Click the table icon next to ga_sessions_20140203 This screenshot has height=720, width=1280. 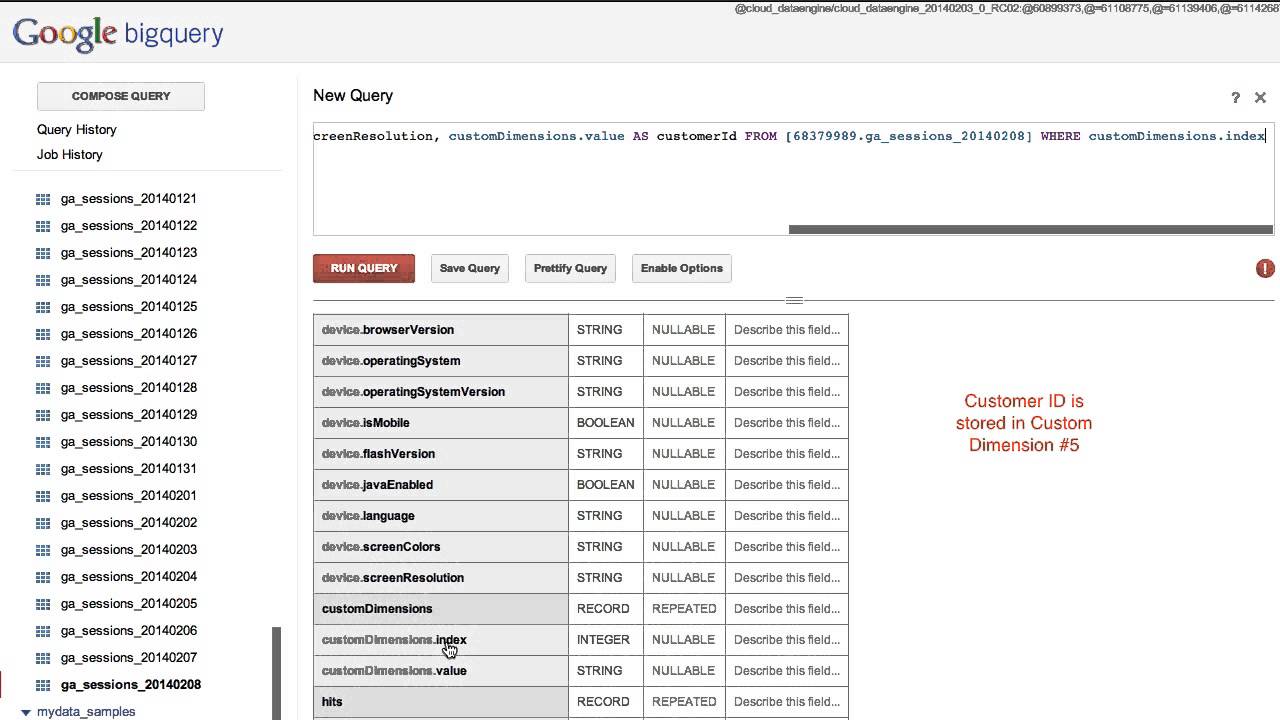(43, 550)
